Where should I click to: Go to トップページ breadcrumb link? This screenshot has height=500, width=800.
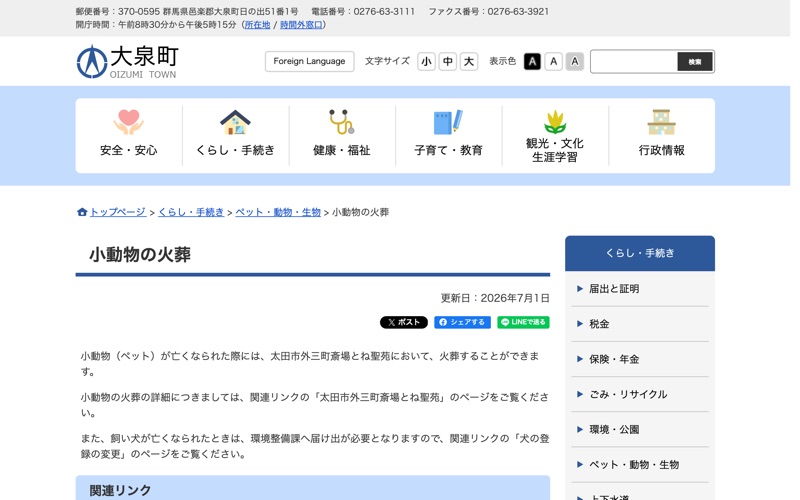pos(118,212)
